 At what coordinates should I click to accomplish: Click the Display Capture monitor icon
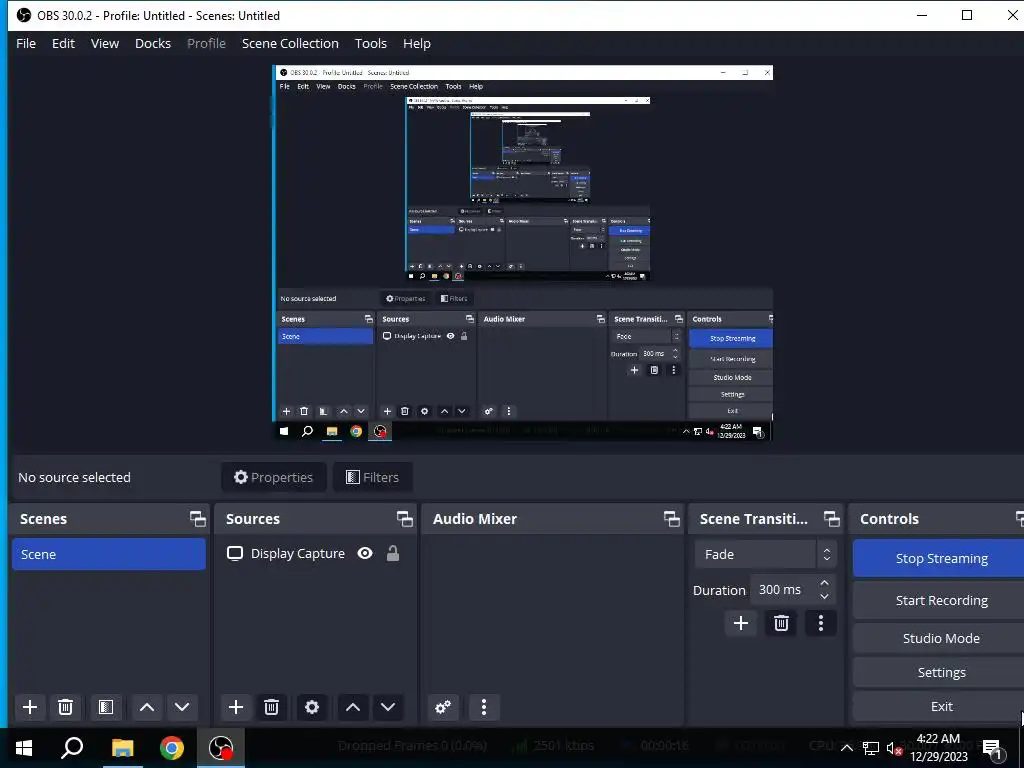point(234,554)
